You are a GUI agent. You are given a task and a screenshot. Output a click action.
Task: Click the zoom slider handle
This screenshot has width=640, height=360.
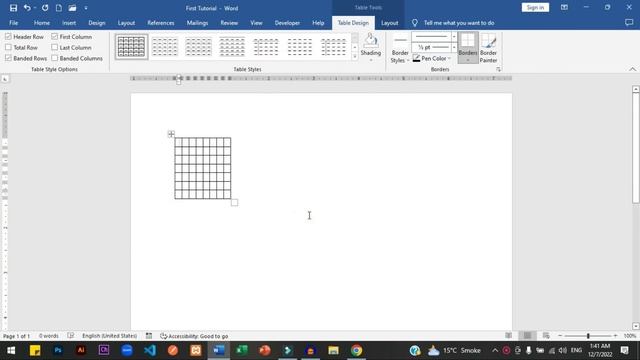(x=588, y=336)
